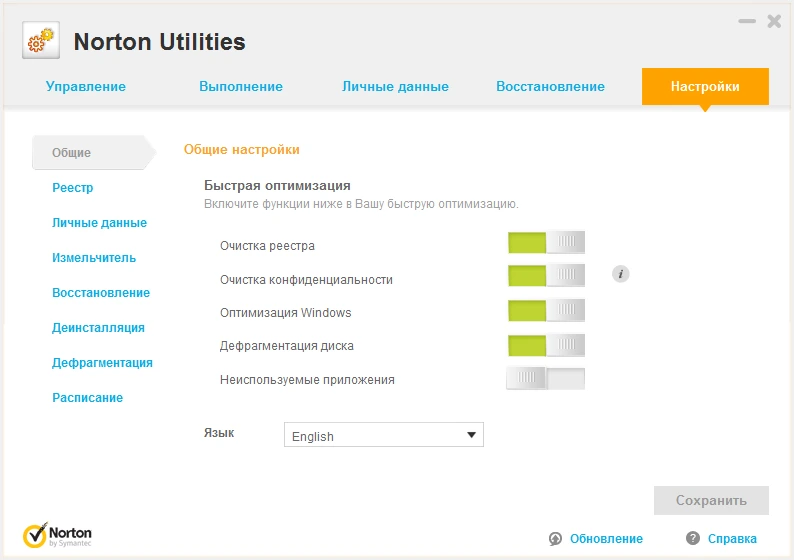Image resolution: width=794 pixels, height=560 pixels.
Task: Open Дефрагментация settings in the sidebar
Action: 102,363
